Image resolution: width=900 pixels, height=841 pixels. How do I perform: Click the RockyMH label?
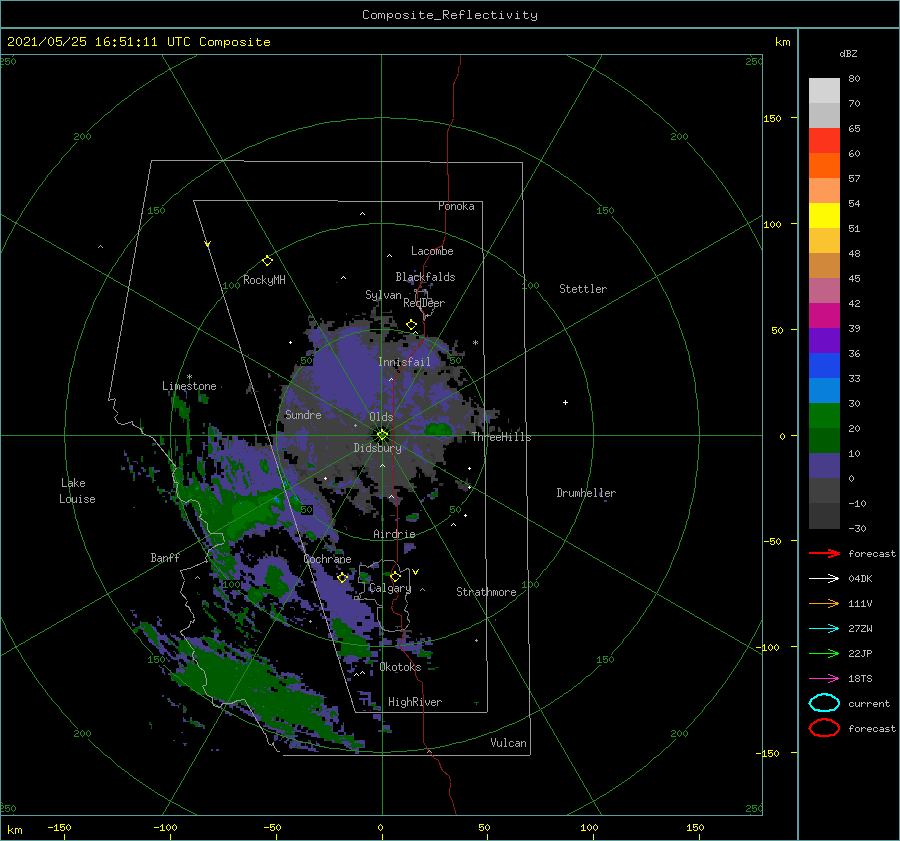[264, 280]
